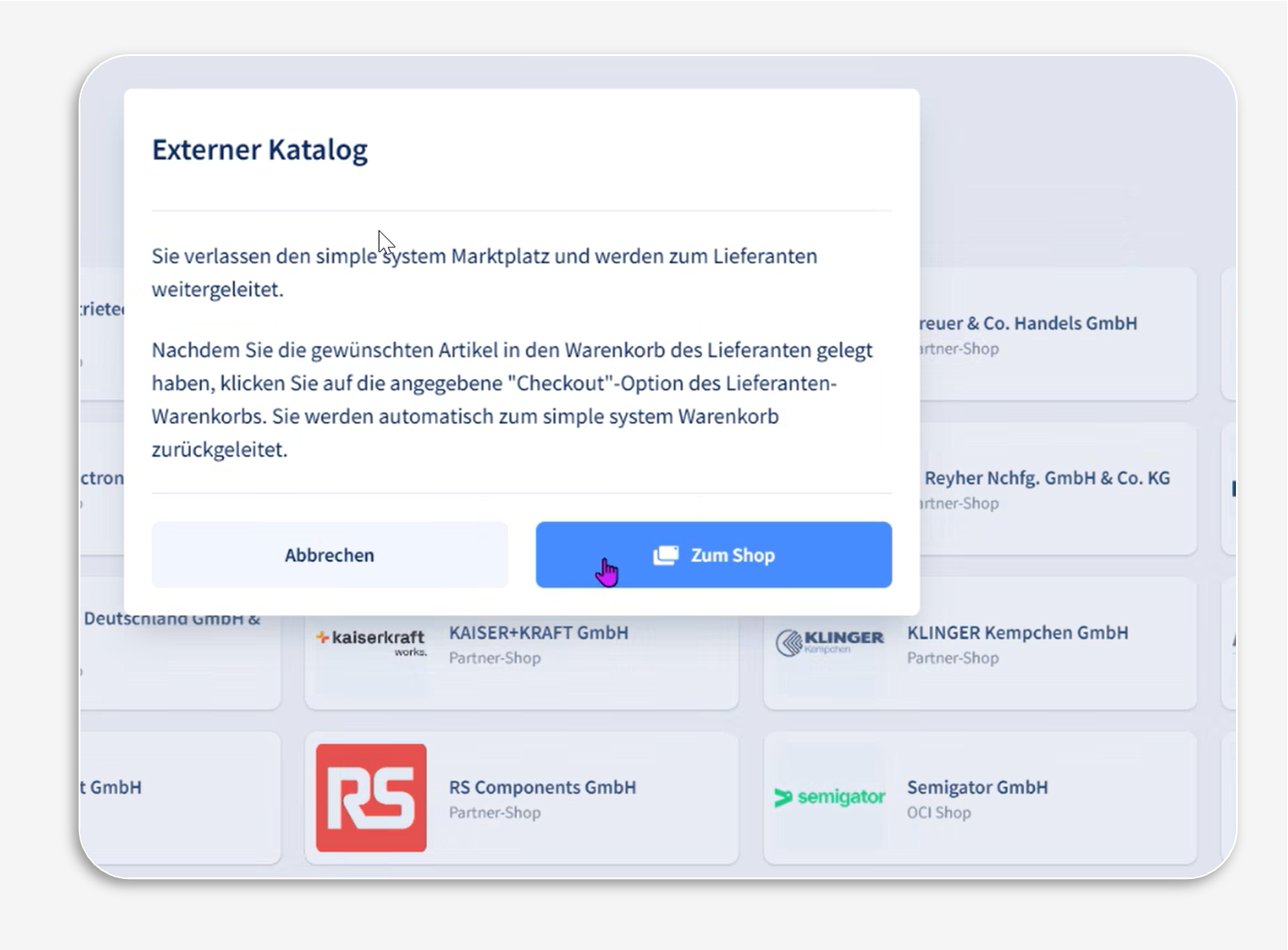Click OCI Shop label under Semigator
Viewport: 1288px width, 950px height.
coord(939,812)
